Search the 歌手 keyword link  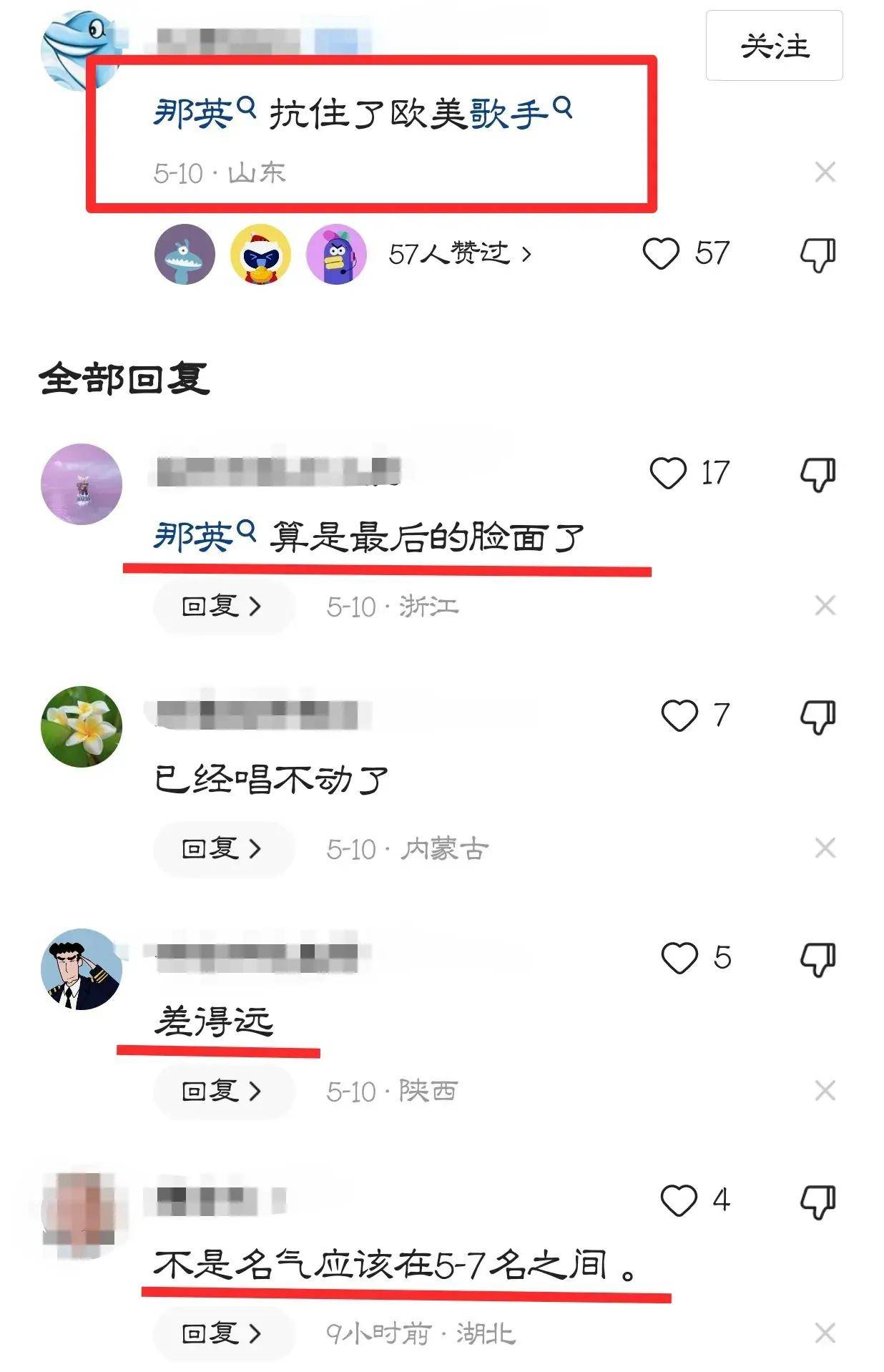(521, 113)
